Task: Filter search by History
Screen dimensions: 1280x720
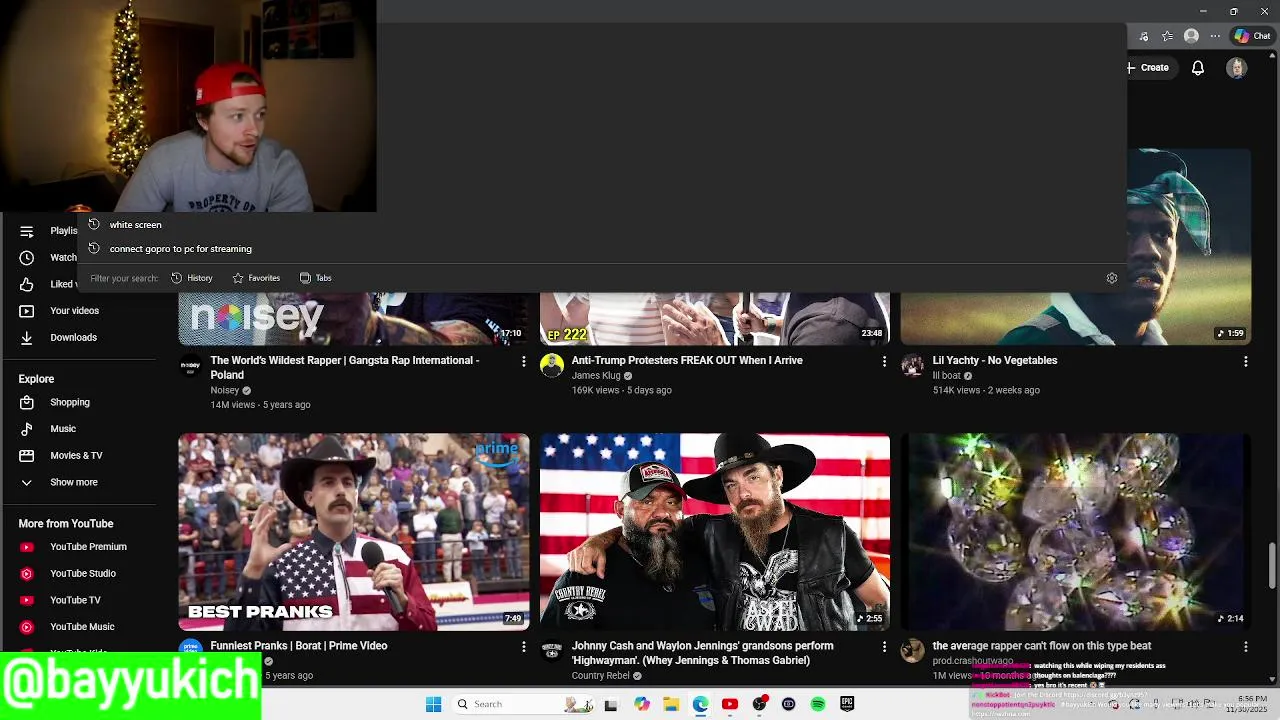Action: tap(192, 278)
